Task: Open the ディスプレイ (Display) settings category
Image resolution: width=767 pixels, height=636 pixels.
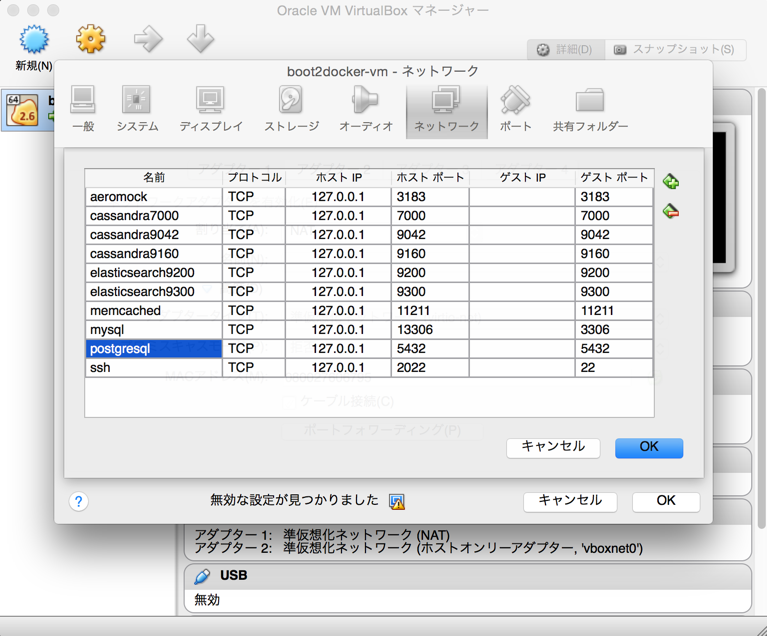Action: [x=210, y=109]
